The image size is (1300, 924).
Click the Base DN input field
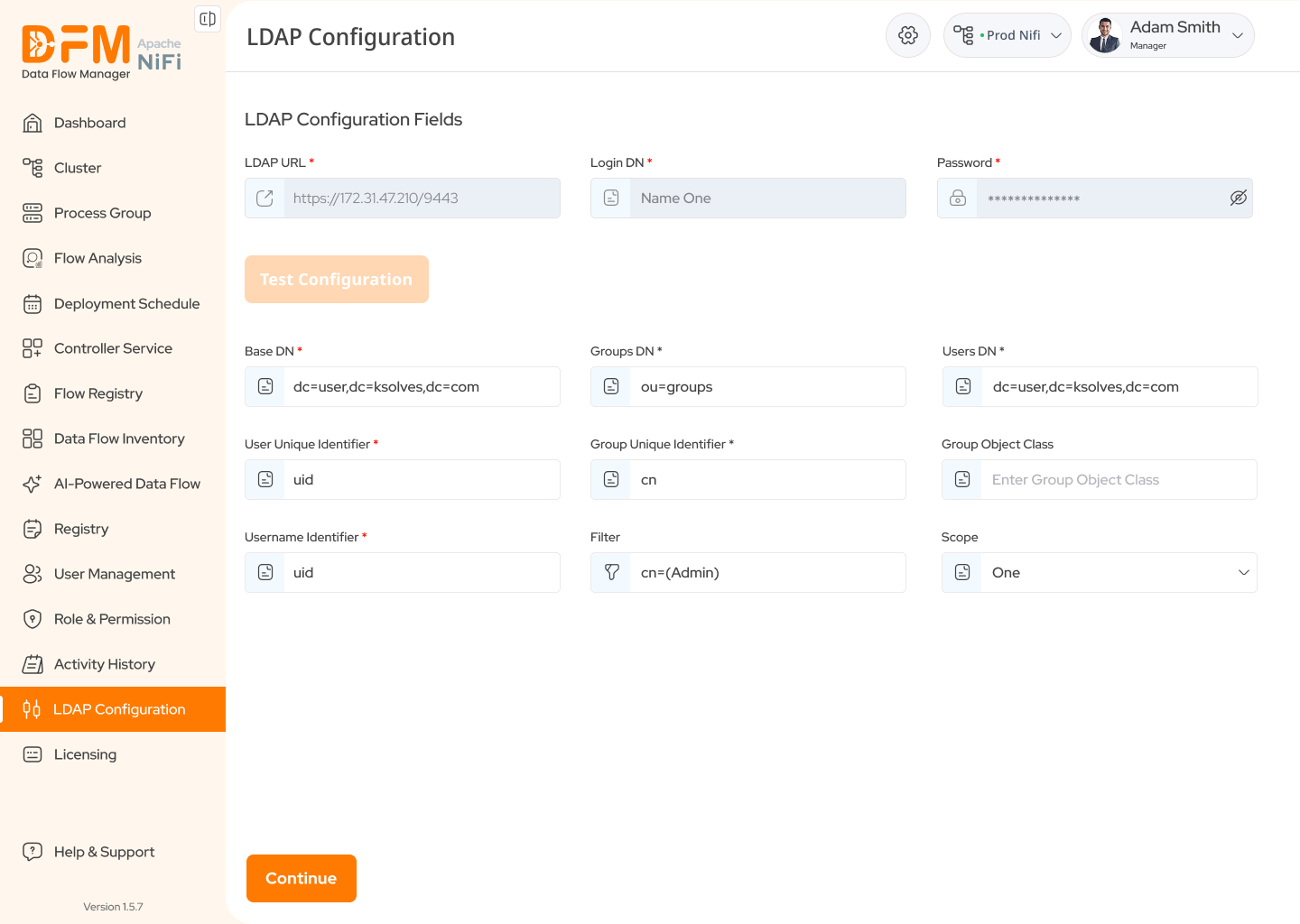[403, 386]
